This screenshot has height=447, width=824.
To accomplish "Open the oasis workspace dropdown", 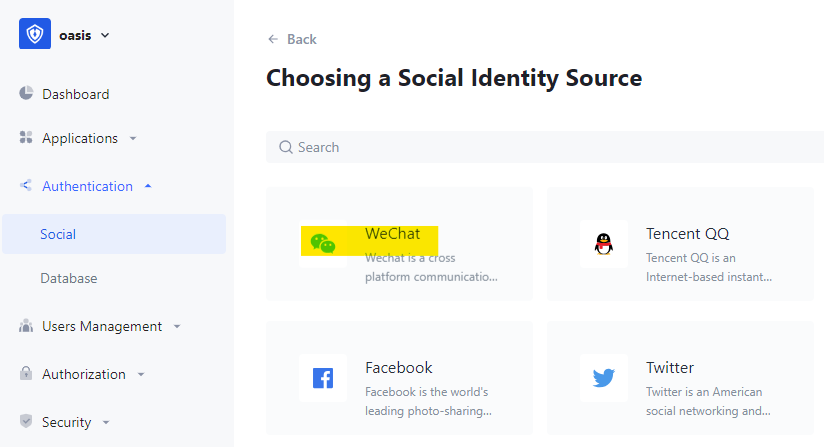I will click(x=105, y=35).
